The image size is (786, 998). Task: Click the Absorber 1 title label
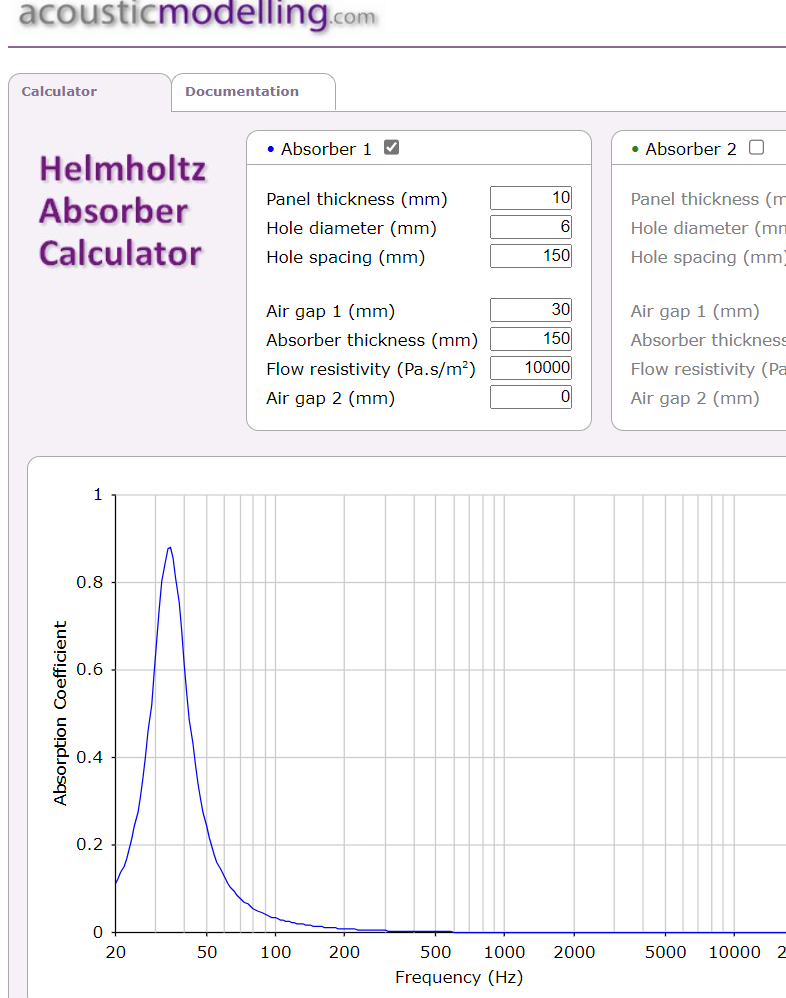click(x=326, y=149)
